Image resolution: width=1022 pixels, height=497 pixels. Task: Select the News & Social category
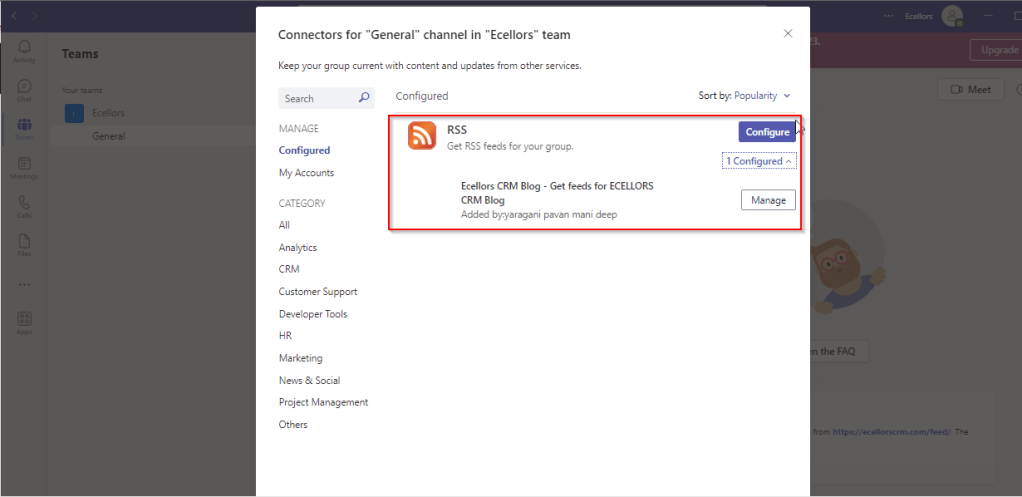309,380
